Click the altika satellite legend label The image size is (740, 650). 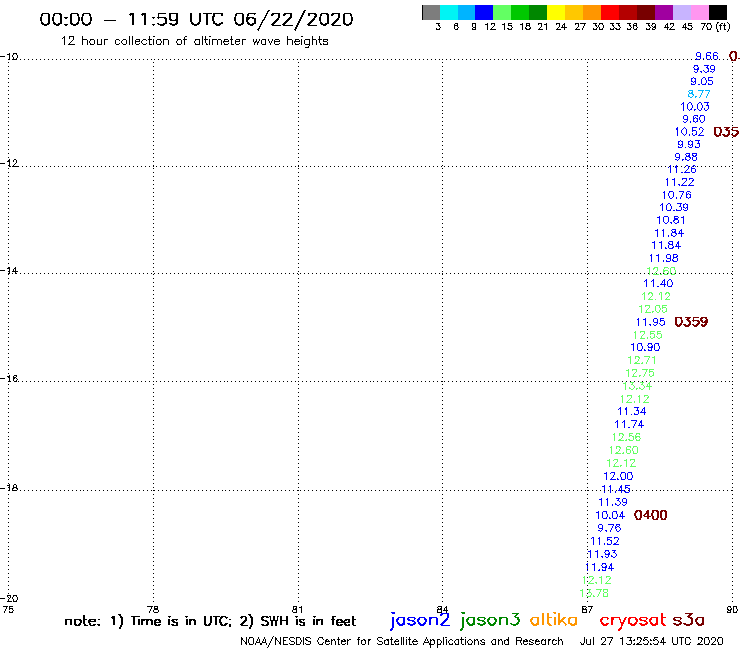553,620
